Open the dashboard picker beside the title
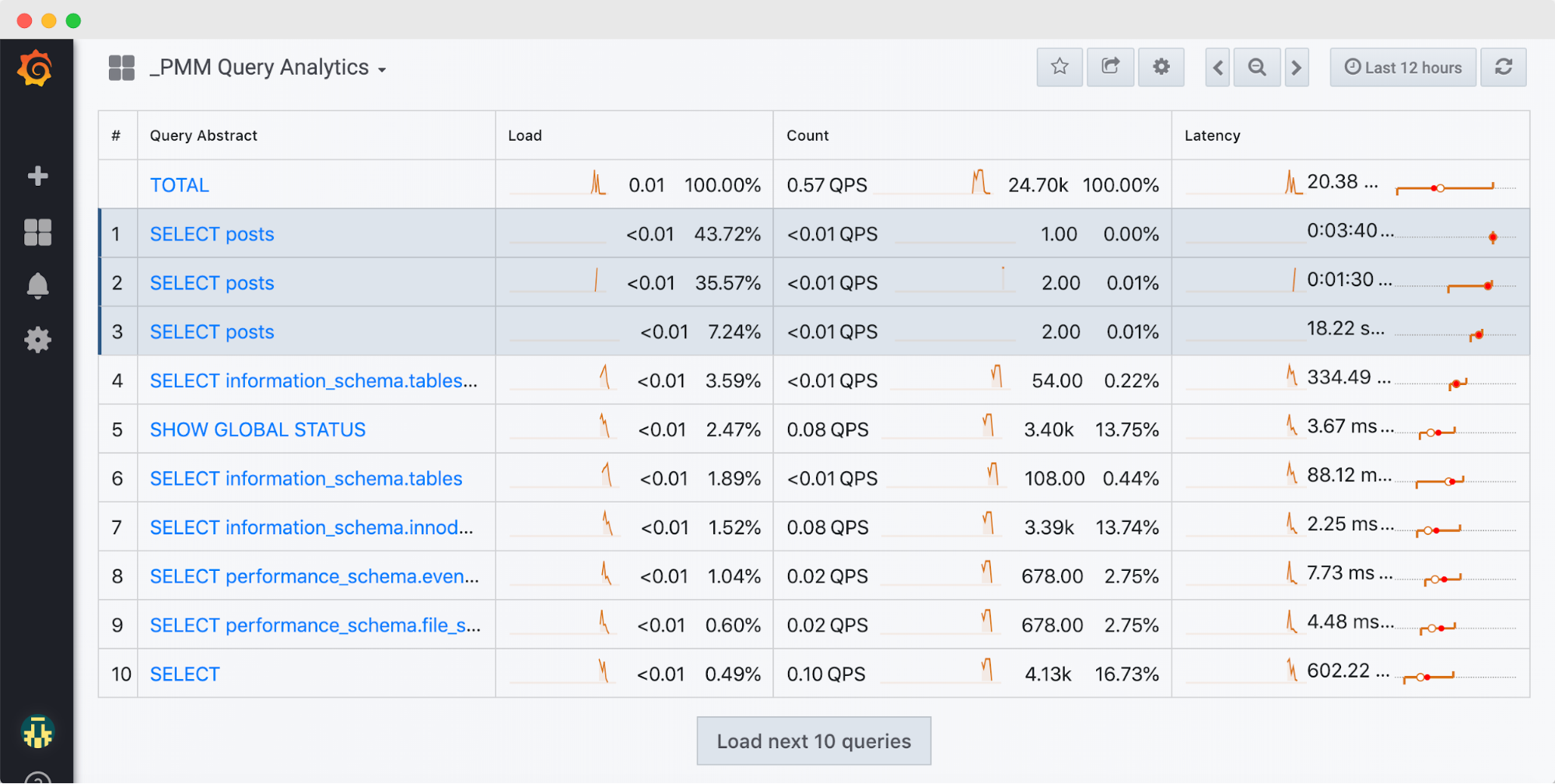 [121, 67]
